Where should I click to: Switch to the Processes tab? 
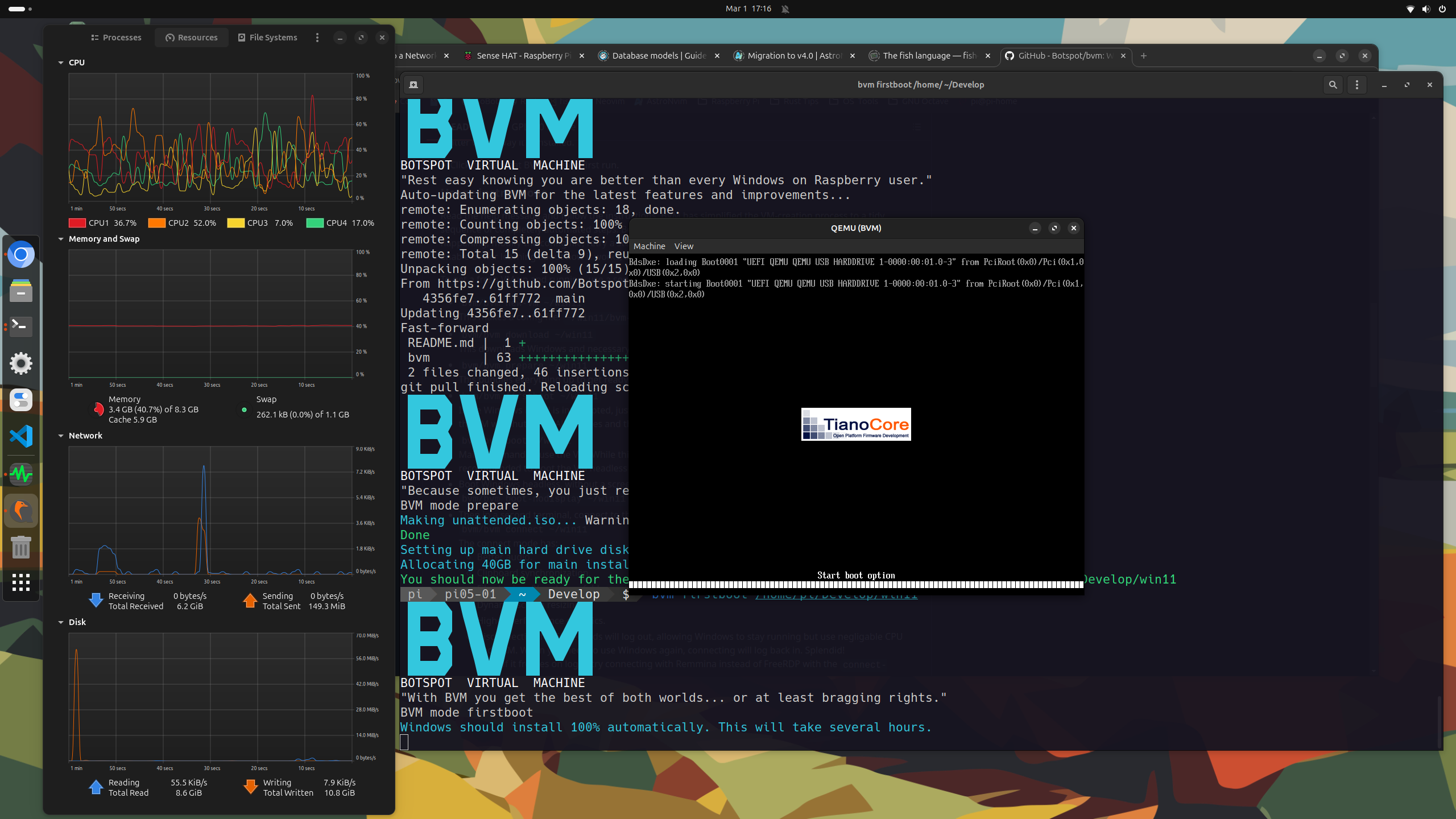coord(116,38)
